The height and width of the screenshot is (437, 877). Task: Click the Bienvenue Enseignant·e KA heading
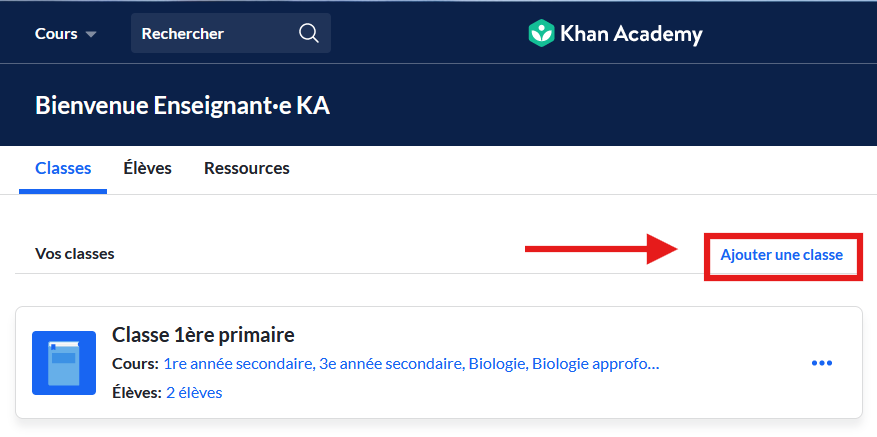point(182,105)
